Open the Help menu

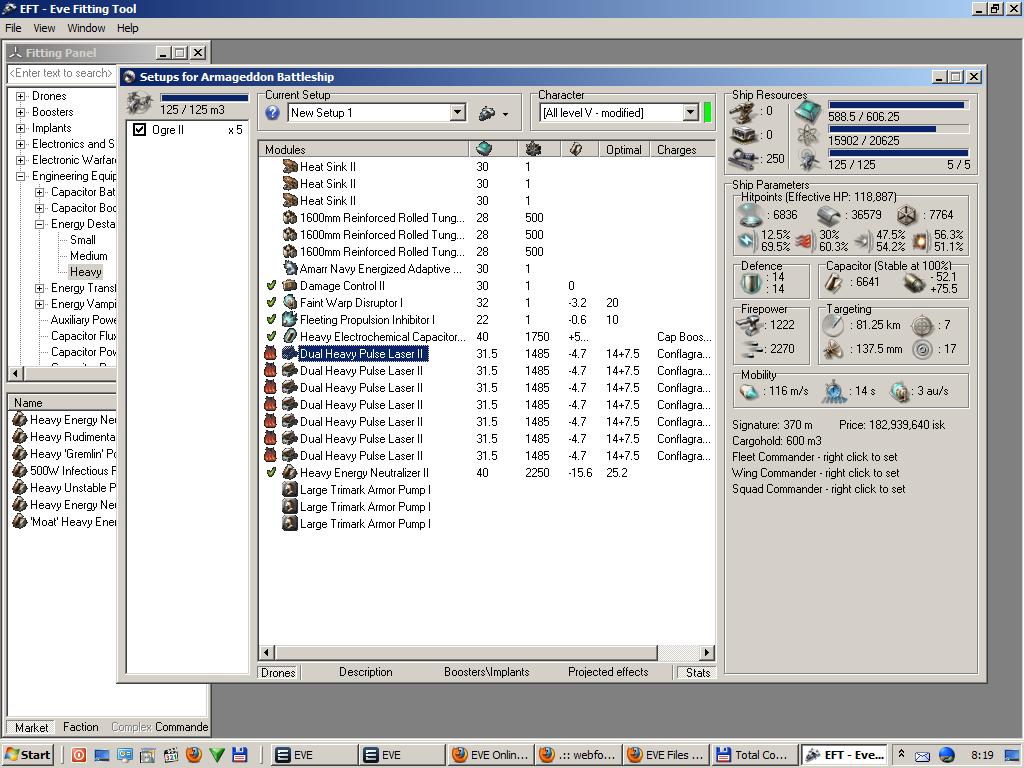[127, 28]
